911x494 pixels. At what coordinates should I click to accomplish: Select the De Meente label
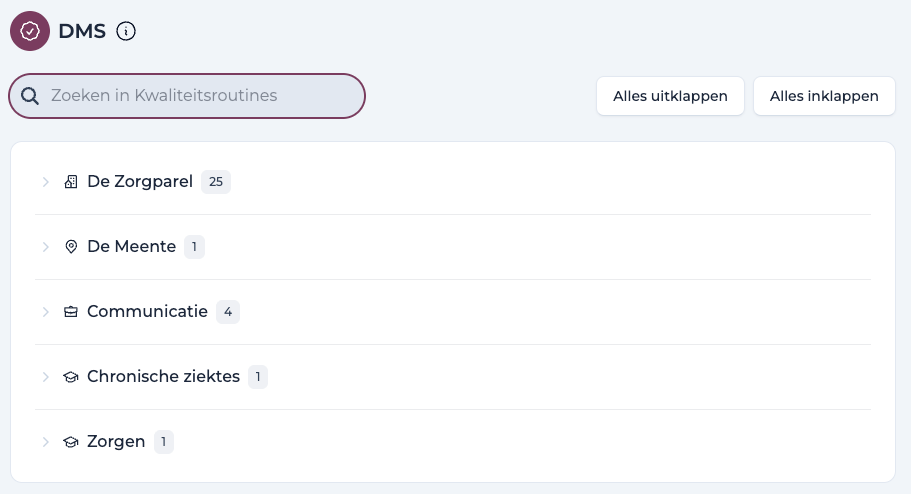[x=131, y=246]
